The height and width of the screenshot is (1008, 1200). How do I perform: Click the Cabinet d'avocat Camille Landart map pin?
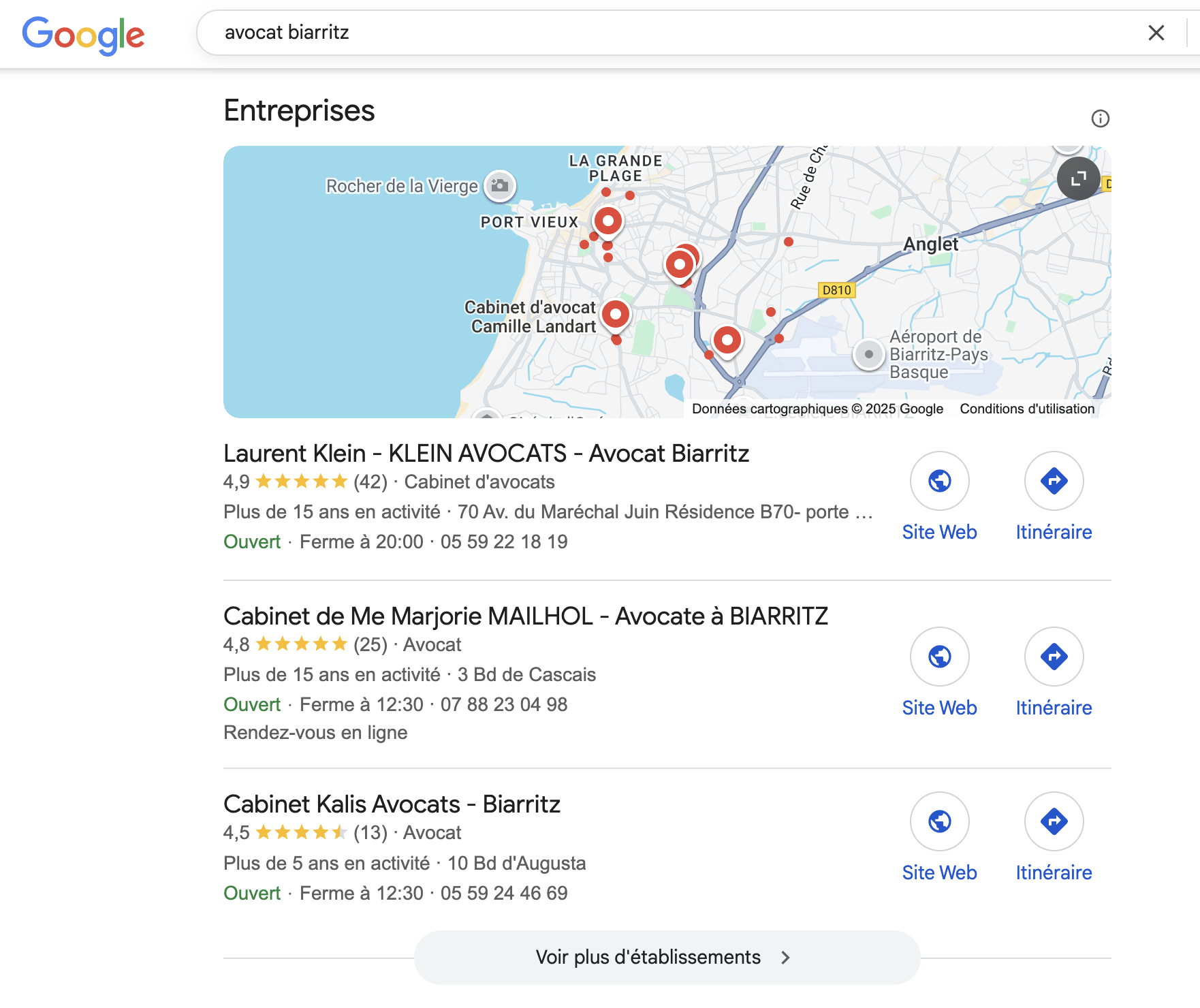615,313
